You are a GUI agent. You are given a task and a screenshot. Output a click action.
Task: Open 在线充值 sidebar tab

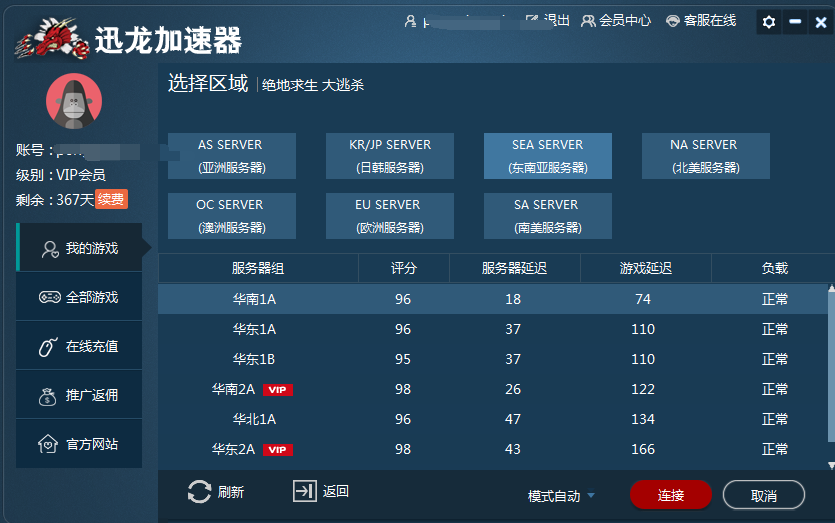click(79, 346)
